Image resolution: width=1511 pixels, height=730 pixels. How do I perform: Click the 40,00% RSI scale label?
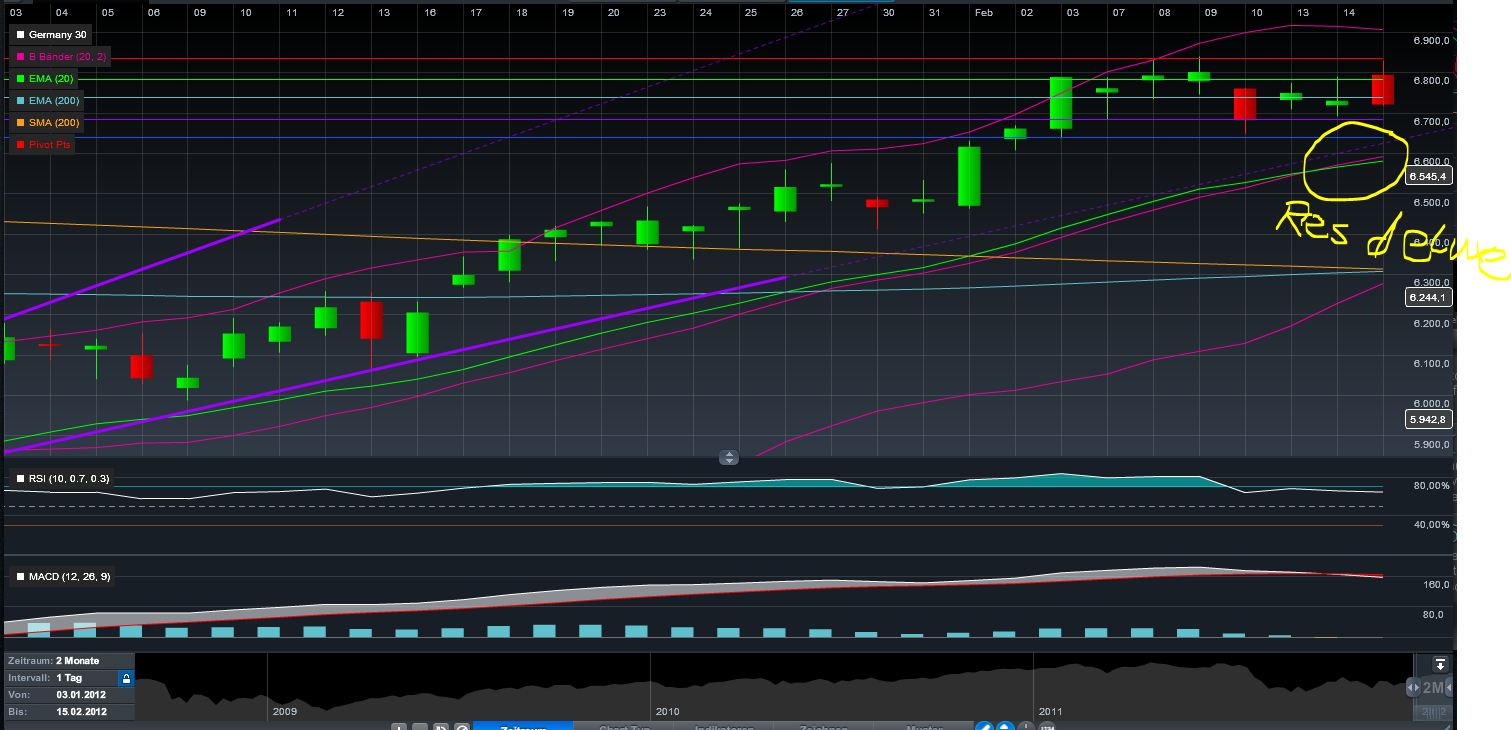tap(1431, 525)
